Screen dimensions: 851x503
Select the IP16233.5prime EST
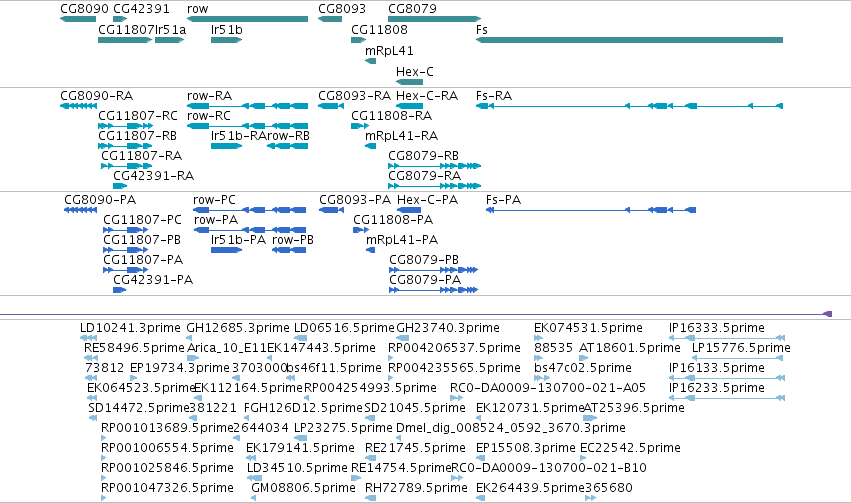(727, 398)
